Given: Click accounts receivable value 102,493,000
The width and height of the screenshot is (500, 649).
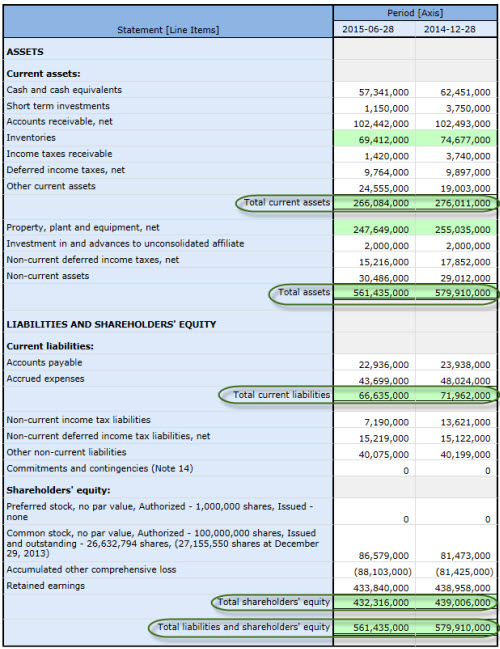Looking at the screenshot, I should click(x=463, y=124).
